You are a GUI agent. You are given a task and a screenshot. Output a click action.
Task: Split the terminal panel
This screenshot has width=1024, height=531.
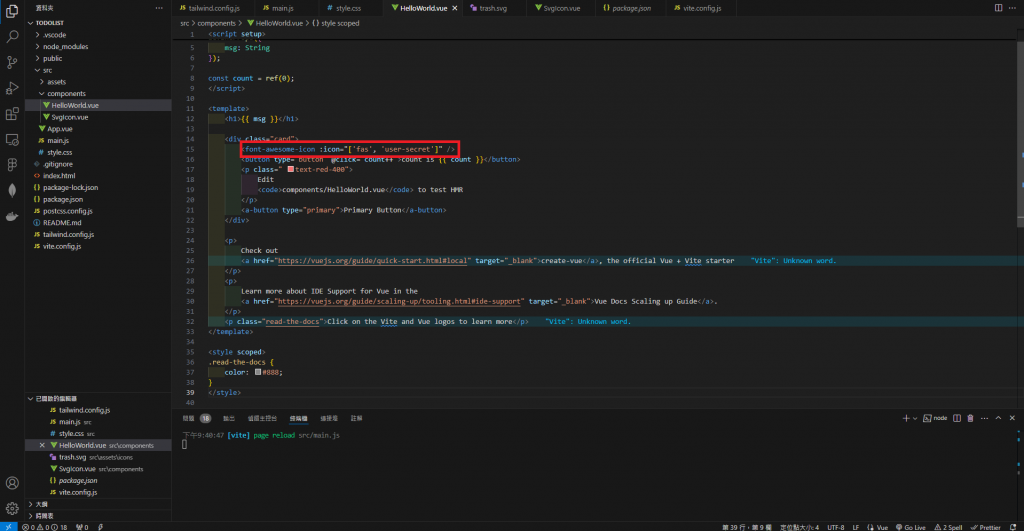click(957, 418)
